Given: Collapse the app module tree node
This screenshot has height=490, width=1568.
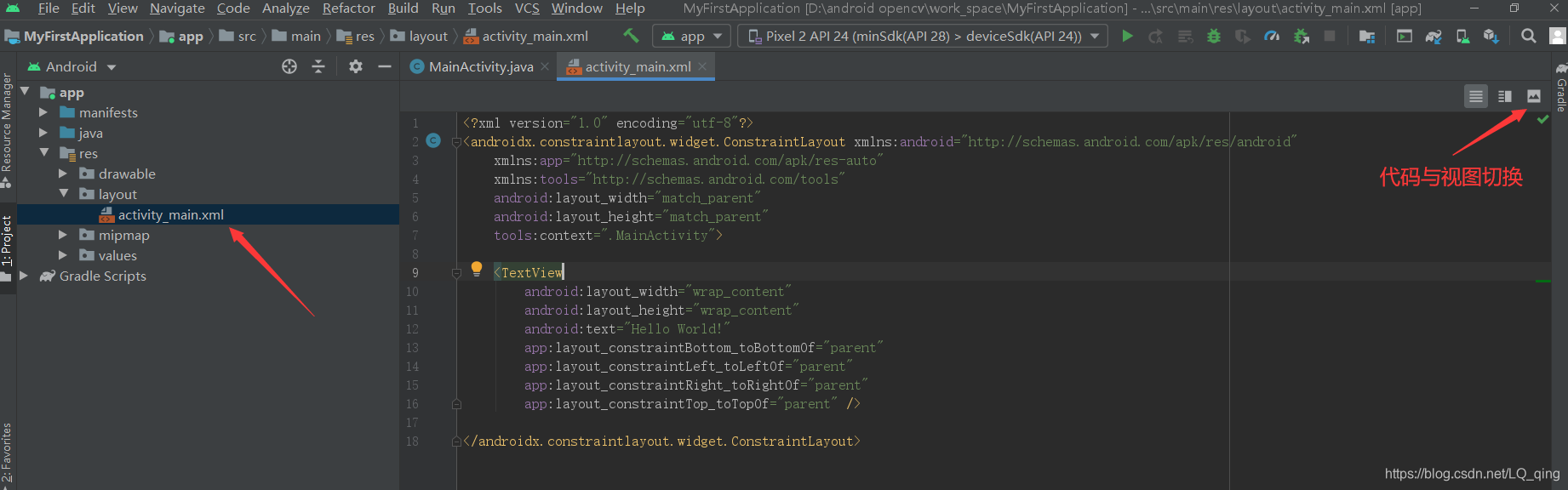Looking at the screenshot, I should click(25, 91).
